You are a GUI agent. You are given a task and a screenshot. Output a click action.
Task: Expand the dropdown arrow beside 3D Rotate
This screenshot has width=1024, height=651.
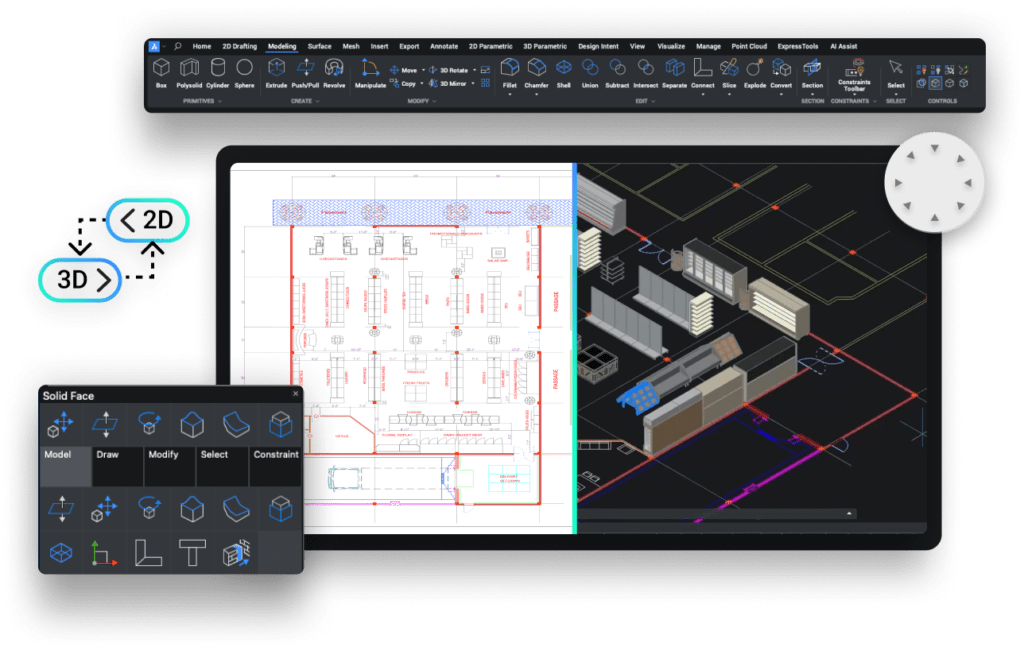[x=474, y=70]
